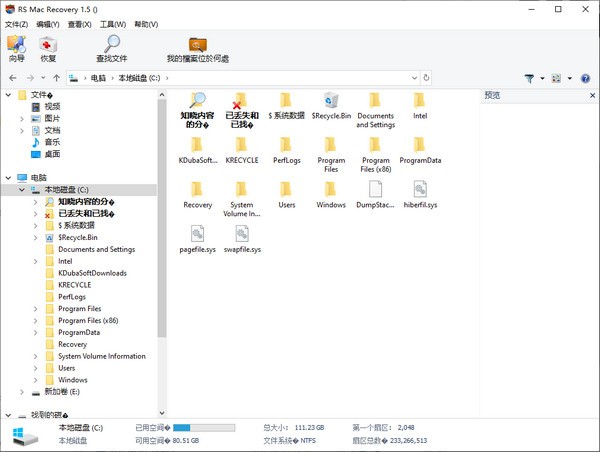The image size is (600, 452).
Task: Select the hiberfil.sys file icon
Action: (x=420, y=189)
